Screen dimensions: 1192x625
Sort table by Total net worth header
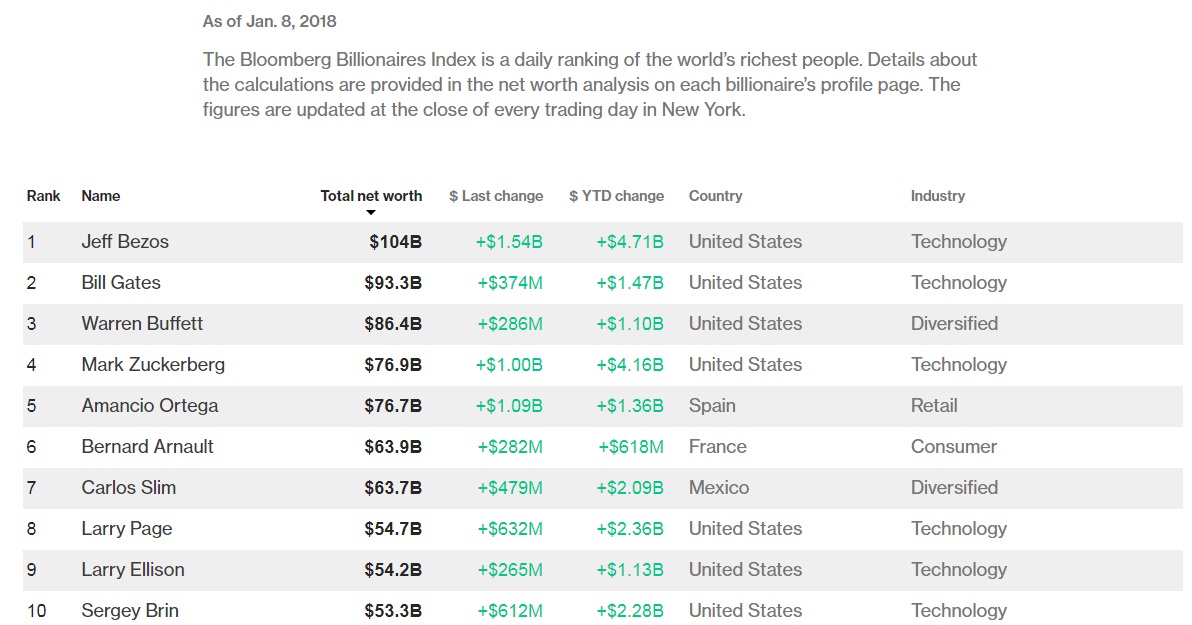pyautogui.click(x=371, y=195)
